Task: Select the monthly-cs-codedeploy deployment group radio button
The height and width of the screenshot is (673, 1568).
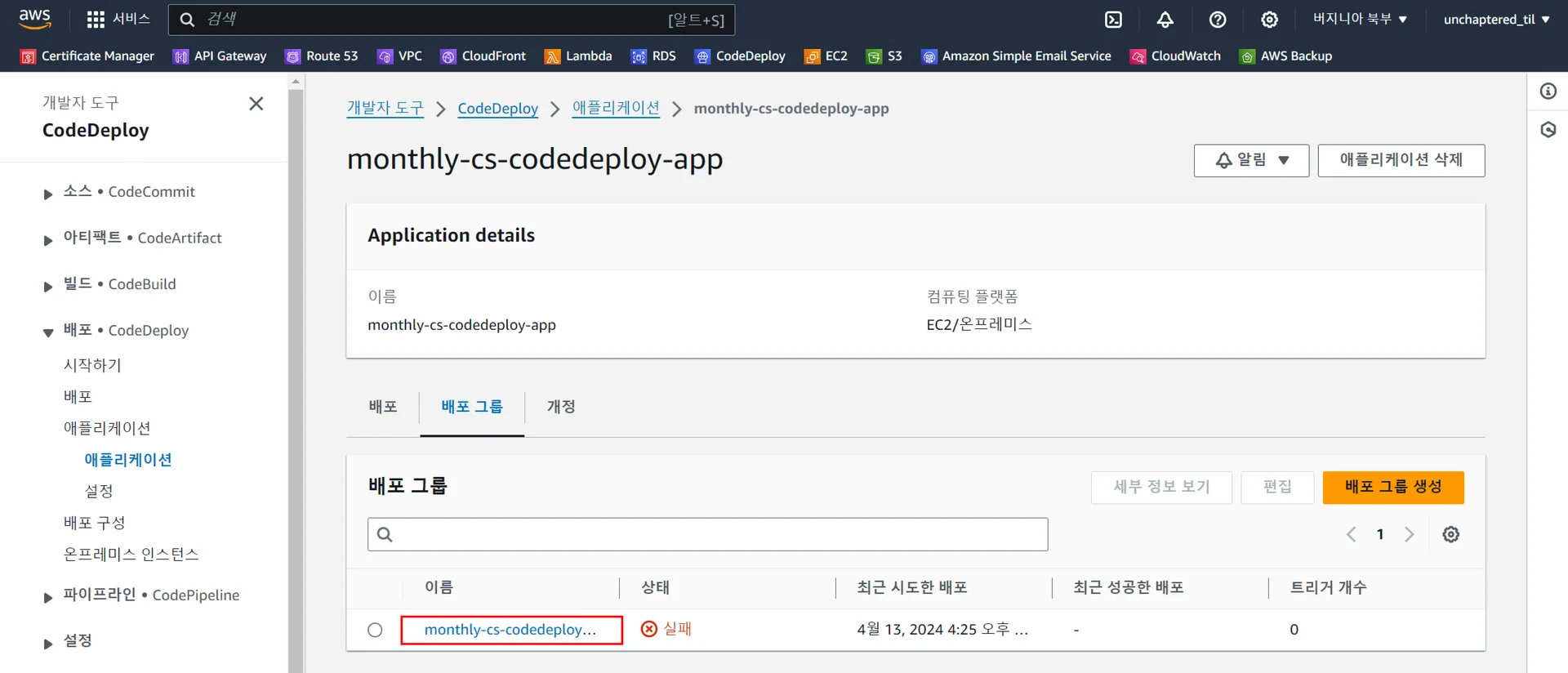Action: click(x=375, y=630)
